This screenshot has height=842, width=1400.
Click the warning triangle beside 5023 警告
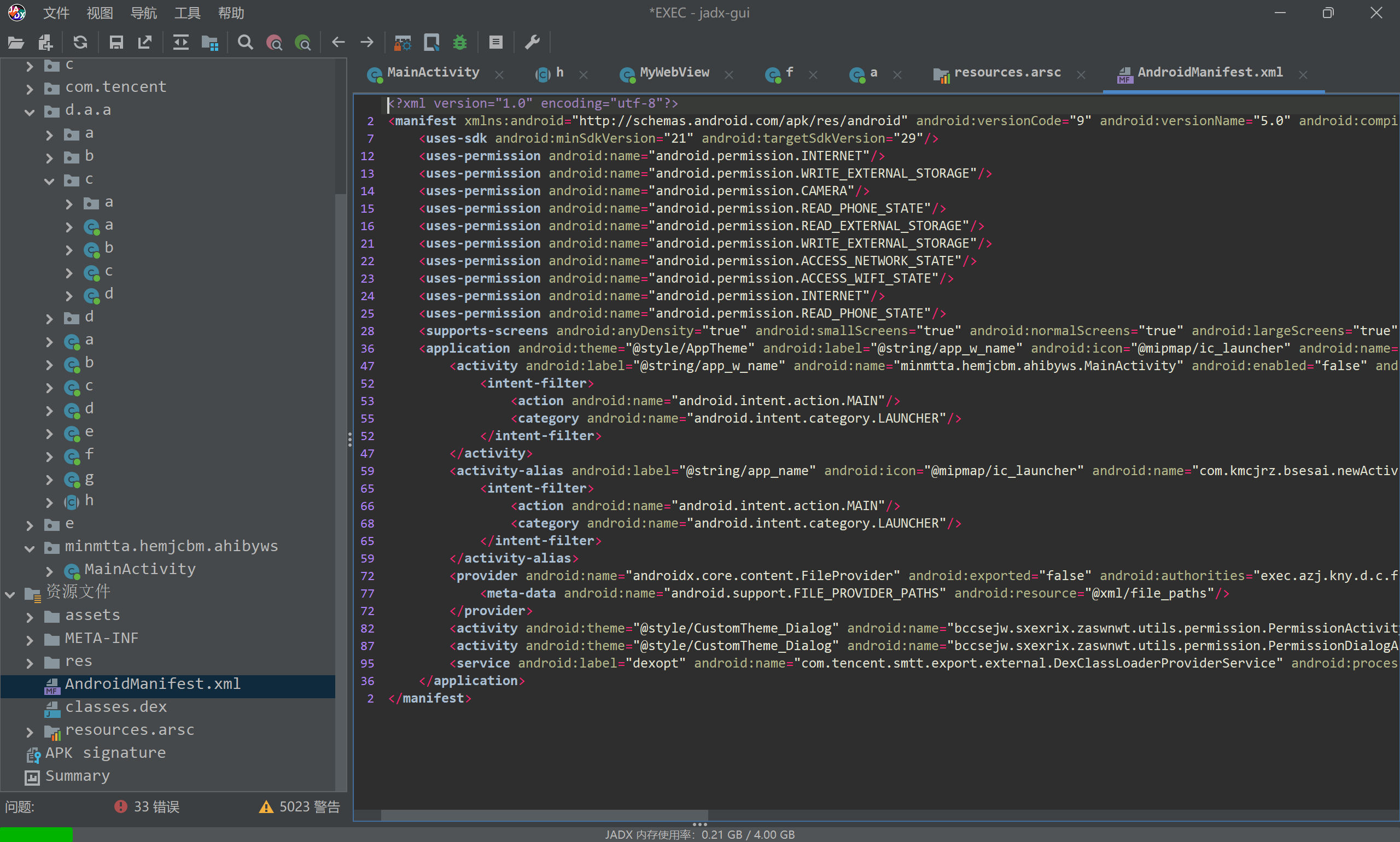(266, 807)
